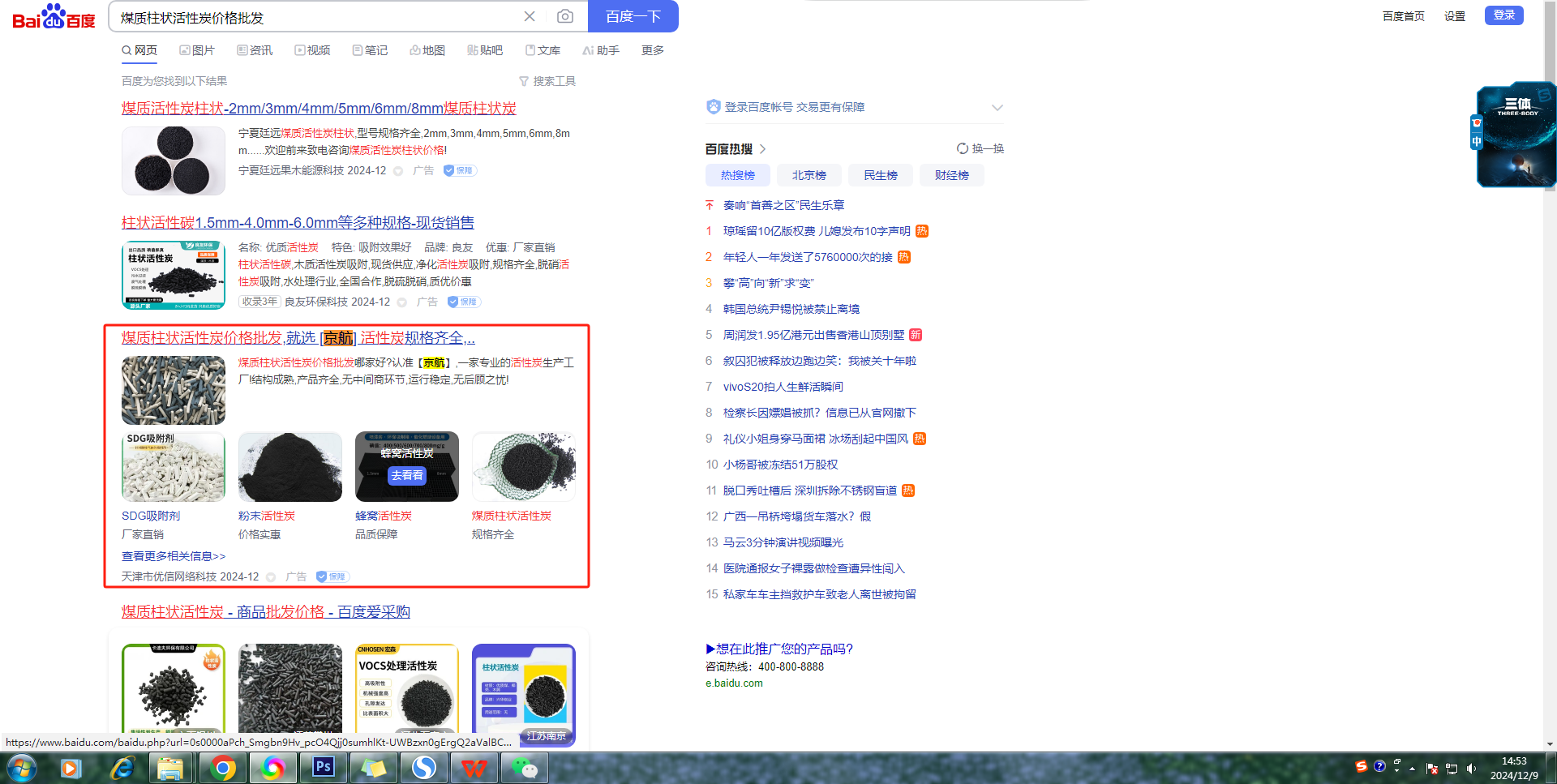Viewport: 1557px width, 784px height.
Task: Focus the Baidu search input field
Action: pyautogui.click(x=318, y=17)
